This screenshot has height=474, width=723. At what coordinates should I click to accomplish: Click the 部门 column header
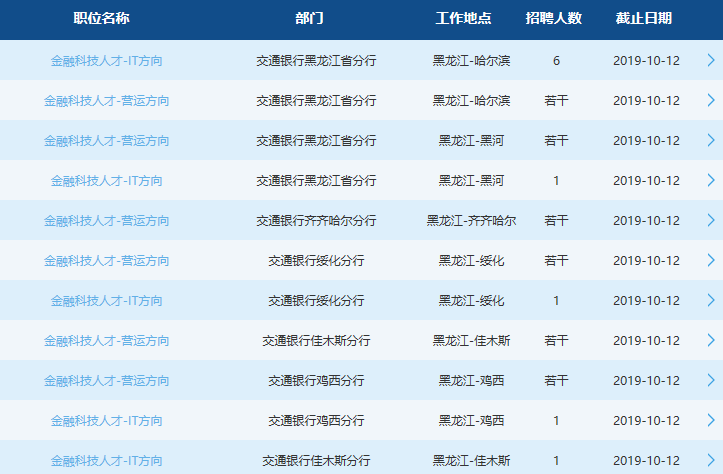309,18
